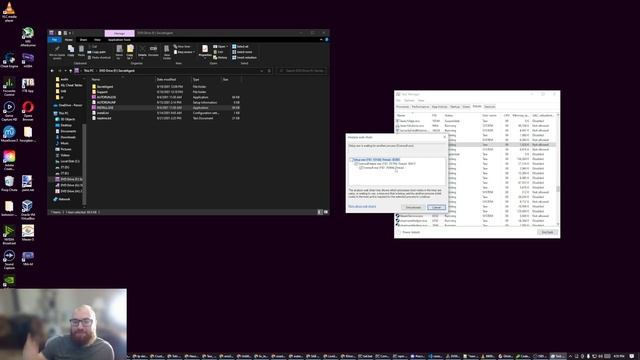Collapse the Explorer ribbon with the chevron
This screenshot has height=360, width=640.
pyautogui.click(x=321, y=40)
